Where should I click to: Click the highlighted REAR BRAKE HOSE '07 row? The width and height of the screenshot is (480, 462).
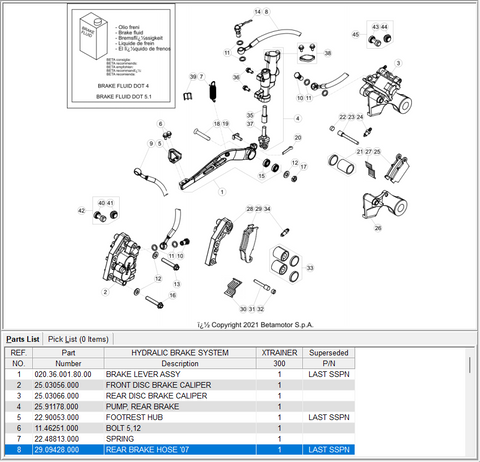[x=180, y=450]
